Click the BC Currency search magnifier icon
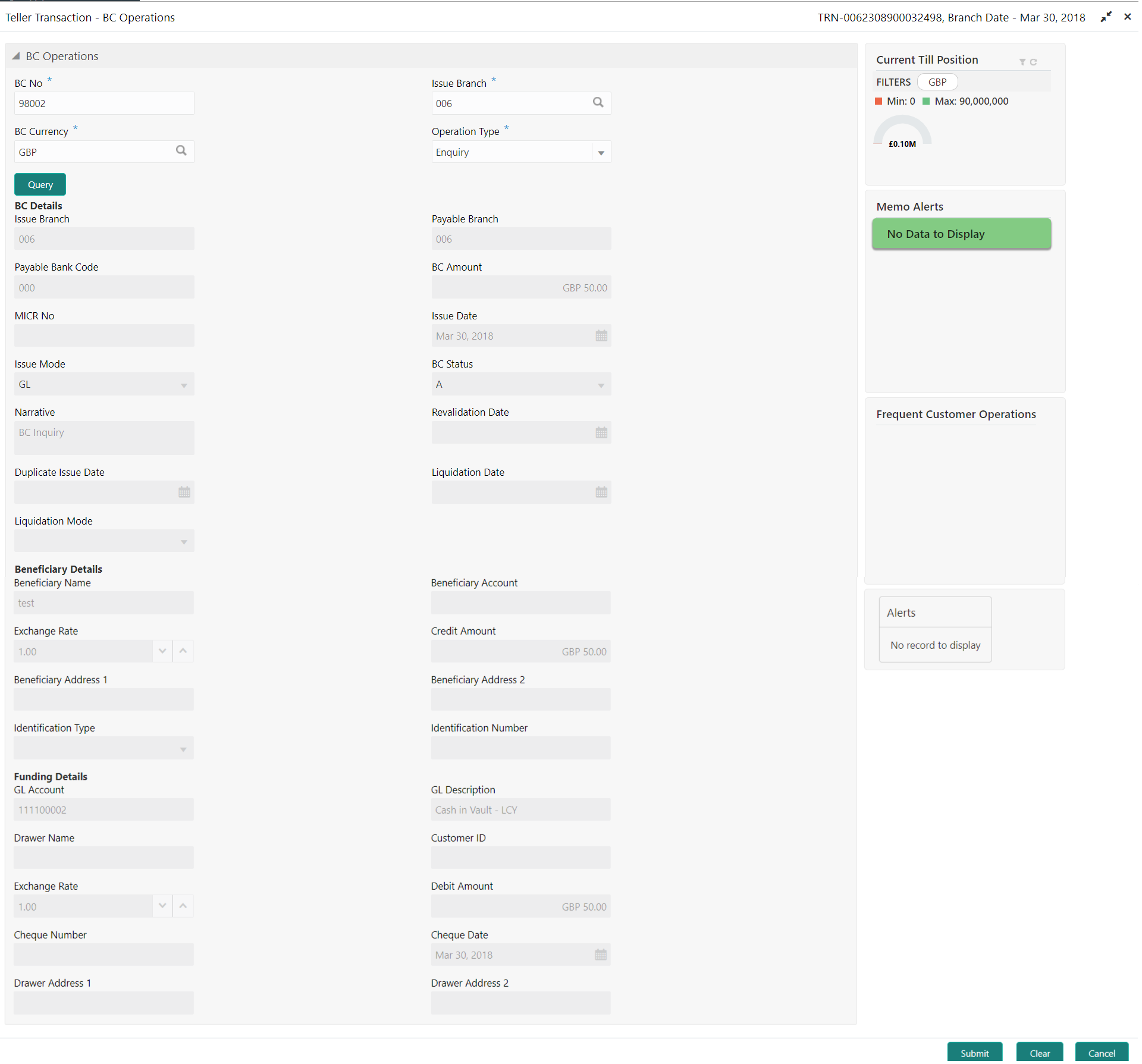This screenshot has width=1142, height=1064. 181,151
